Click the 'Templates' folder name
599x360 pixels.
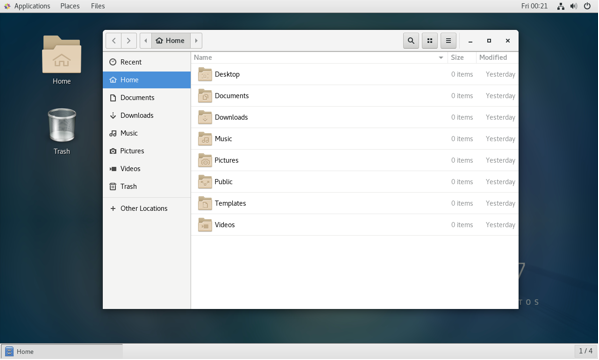tap(230, 203)
